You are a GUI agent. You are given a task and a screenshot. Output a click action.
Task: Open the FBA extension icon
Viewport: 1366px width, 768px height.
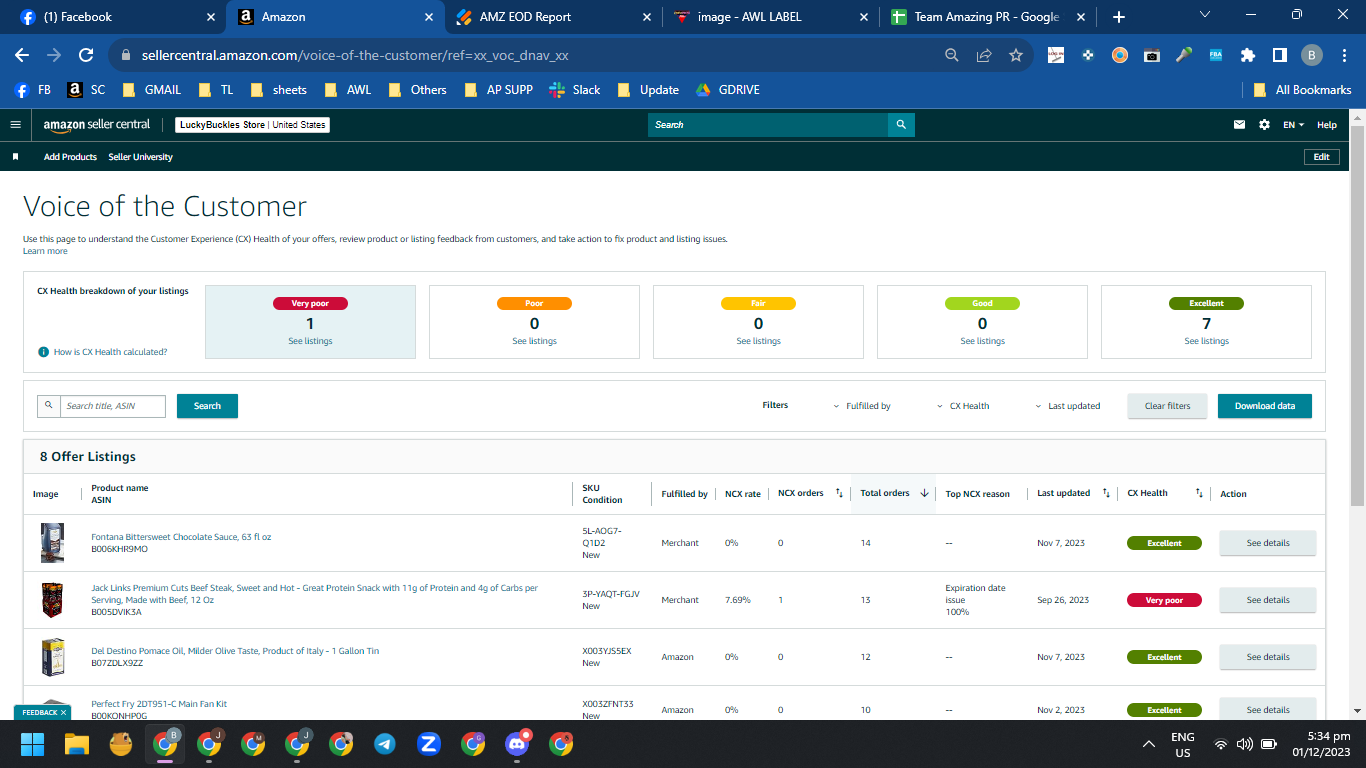[1216, 55]
